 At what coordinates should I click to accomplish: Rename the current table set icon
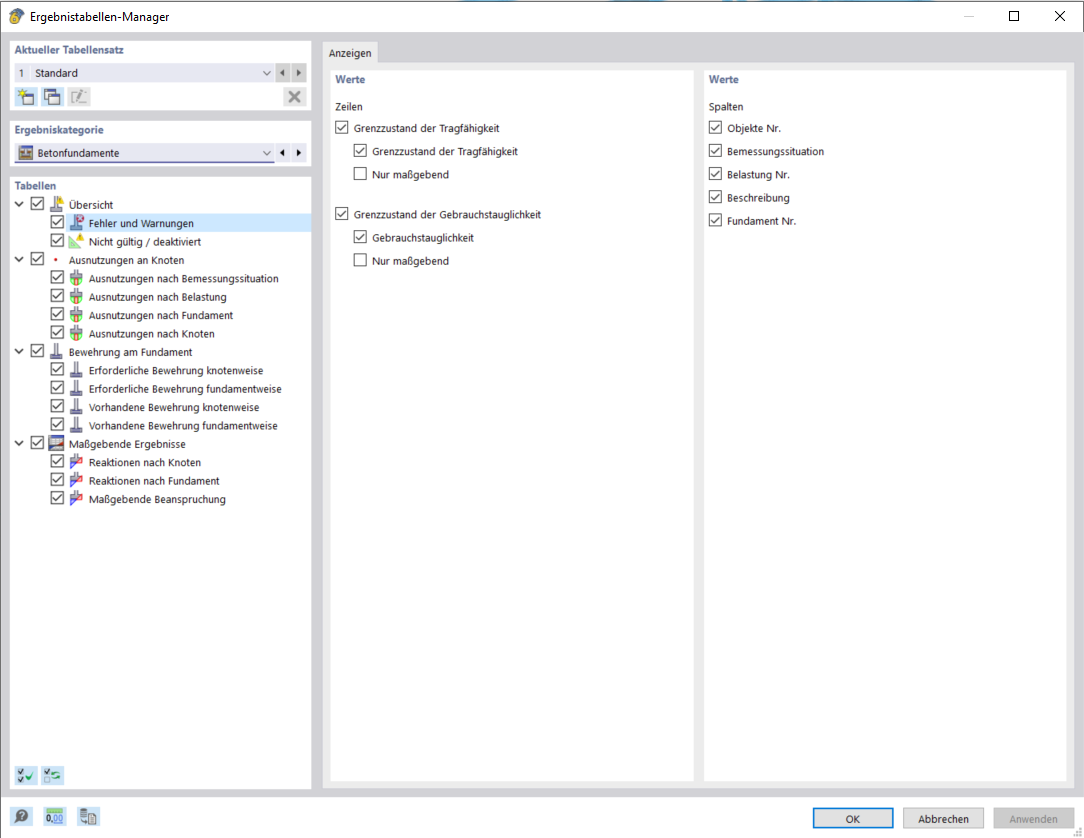[x=79, y=97]
